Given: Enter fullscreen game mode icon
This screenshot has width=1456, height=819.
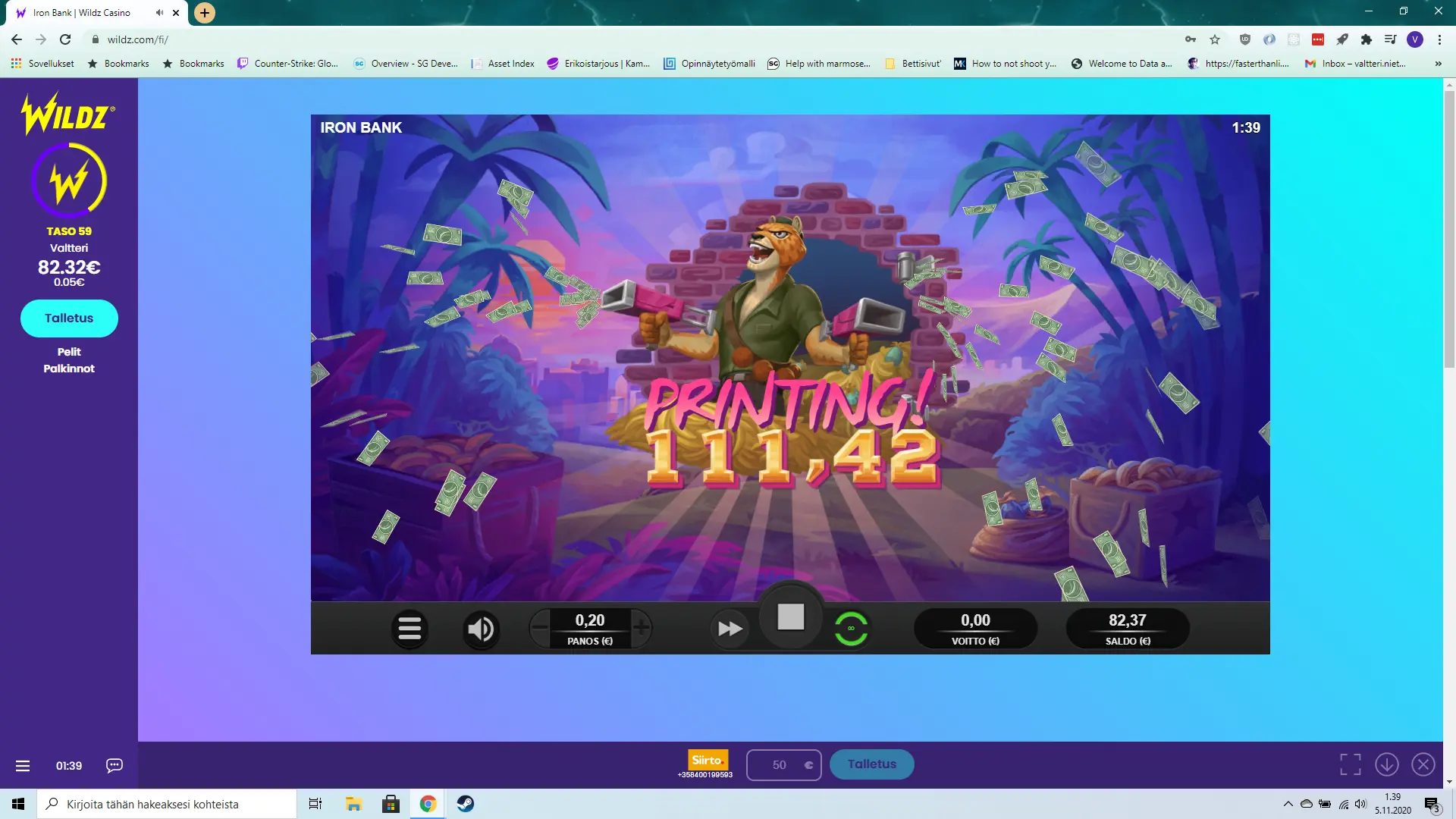Looking at the screenshot, I should [1350, 764].
